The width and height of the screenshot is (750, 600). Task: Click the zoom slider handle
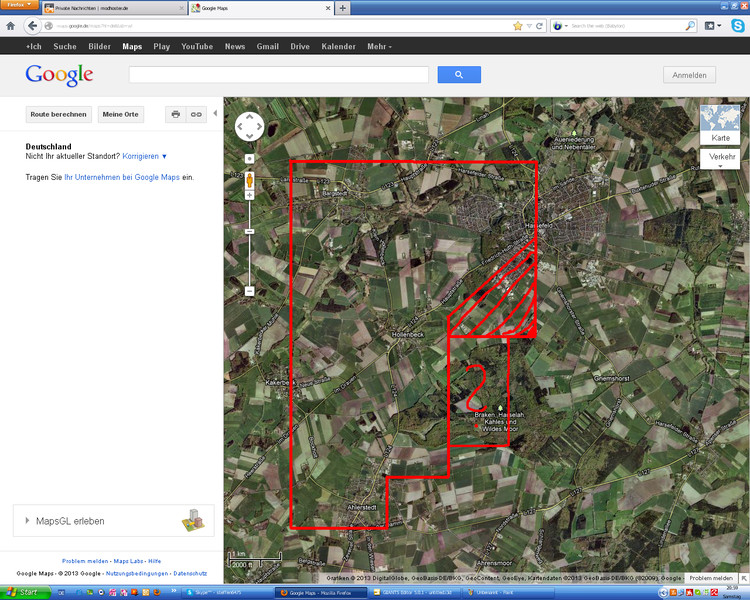pos(249,232)
